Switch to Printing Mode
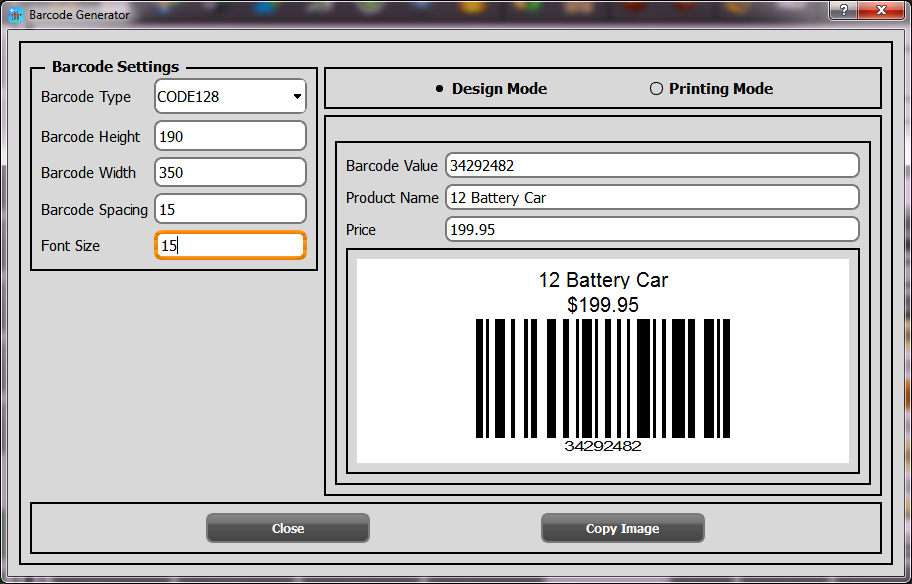This screenshot has width=912, height=584. (x=656, y=88)
